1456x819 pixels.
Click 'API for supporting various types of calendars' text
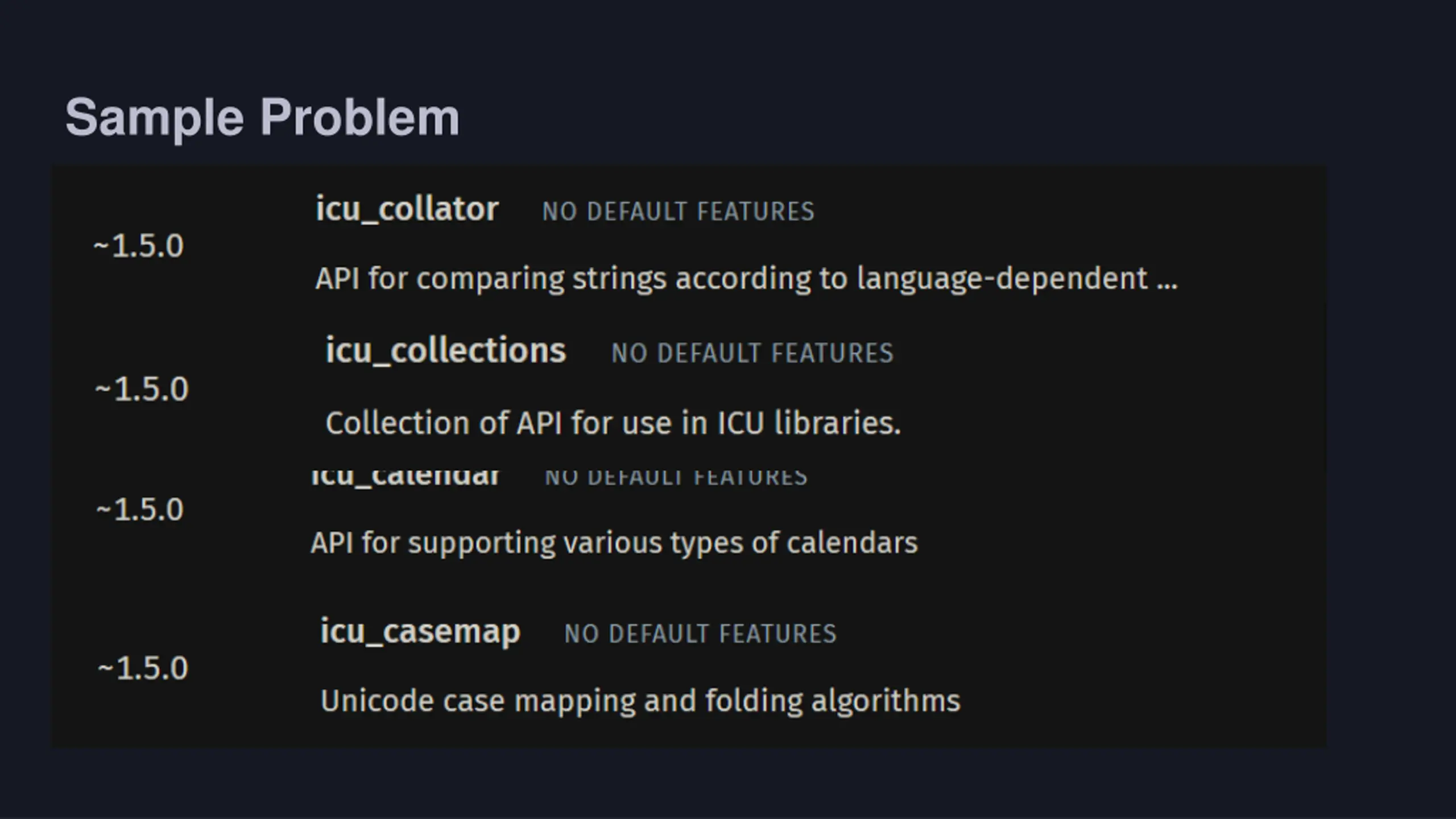tap(614, 544)
